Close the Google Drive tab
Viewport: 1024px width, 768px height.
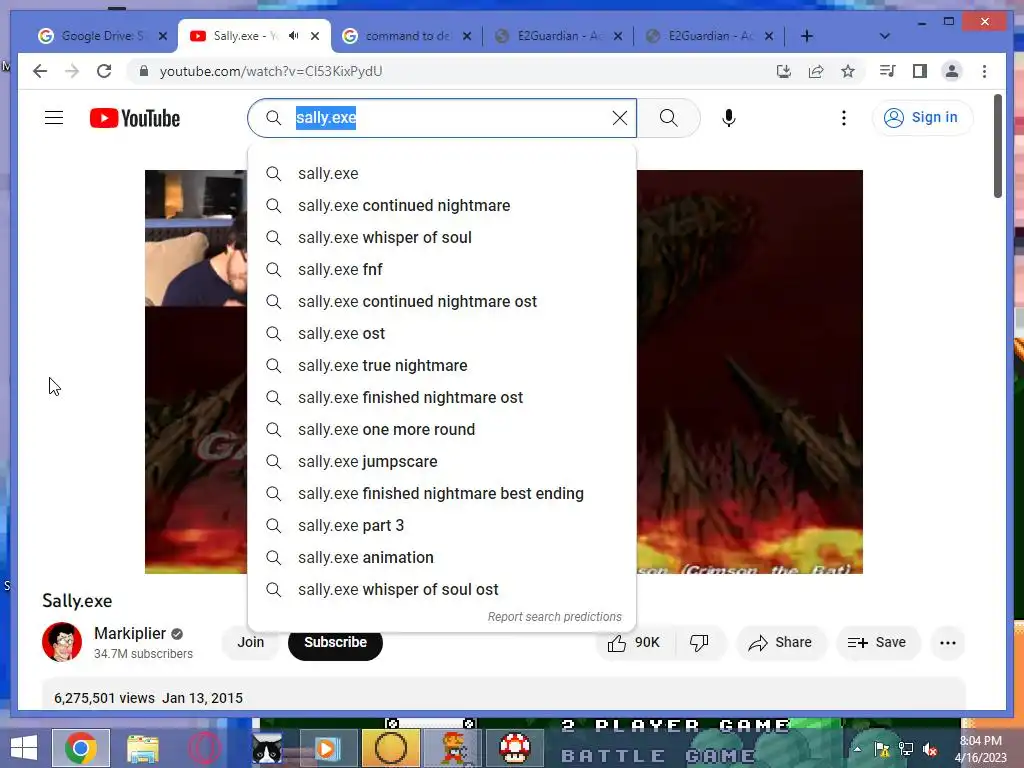[x=163, y=36]
